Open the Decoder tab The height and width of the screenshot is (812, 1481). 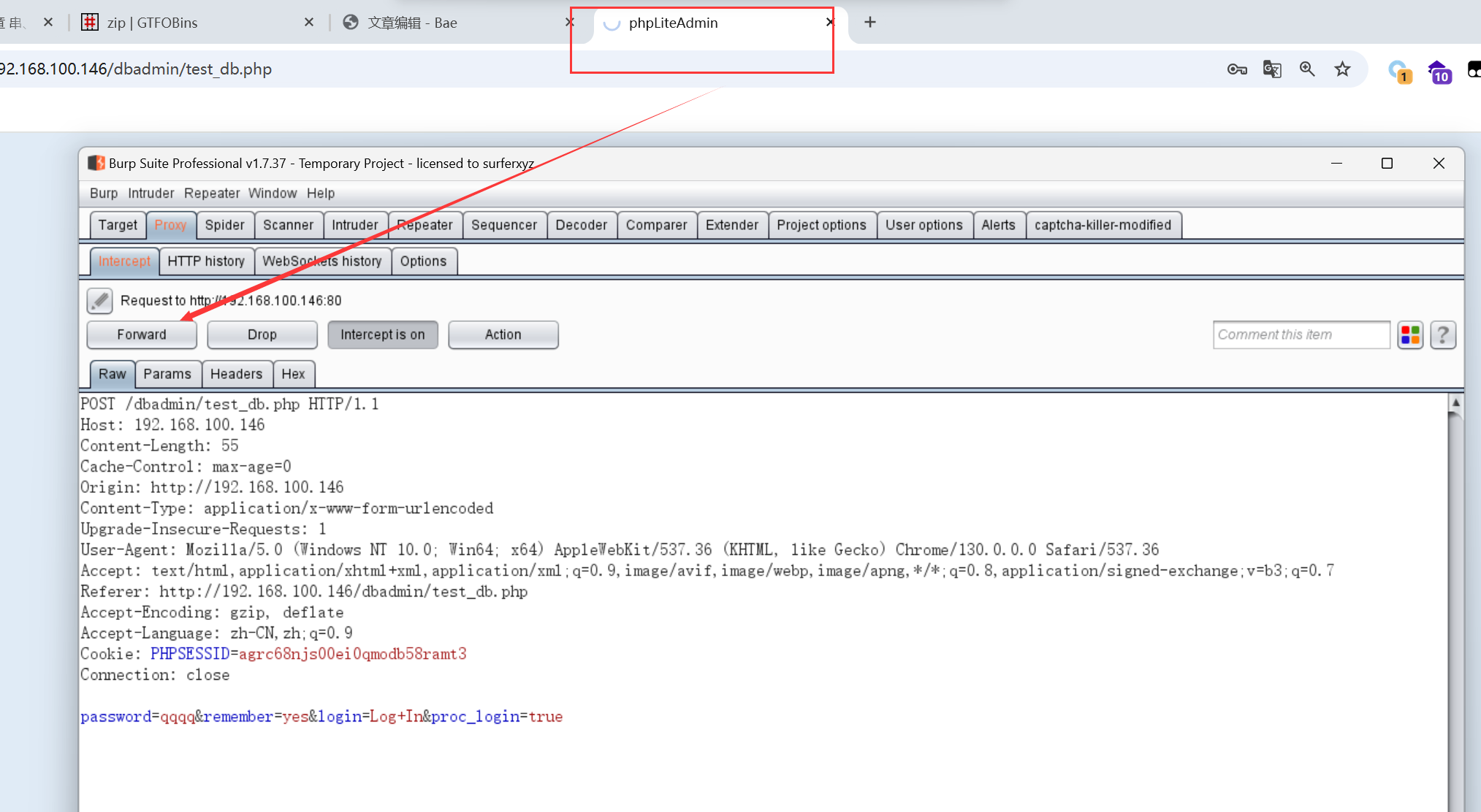click(581, 225)
